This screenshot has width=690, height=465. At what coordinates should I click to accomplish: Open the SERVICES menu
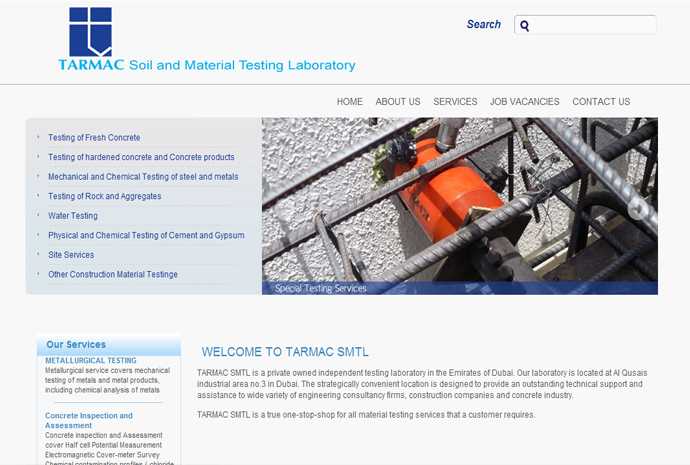click(455, 102)
